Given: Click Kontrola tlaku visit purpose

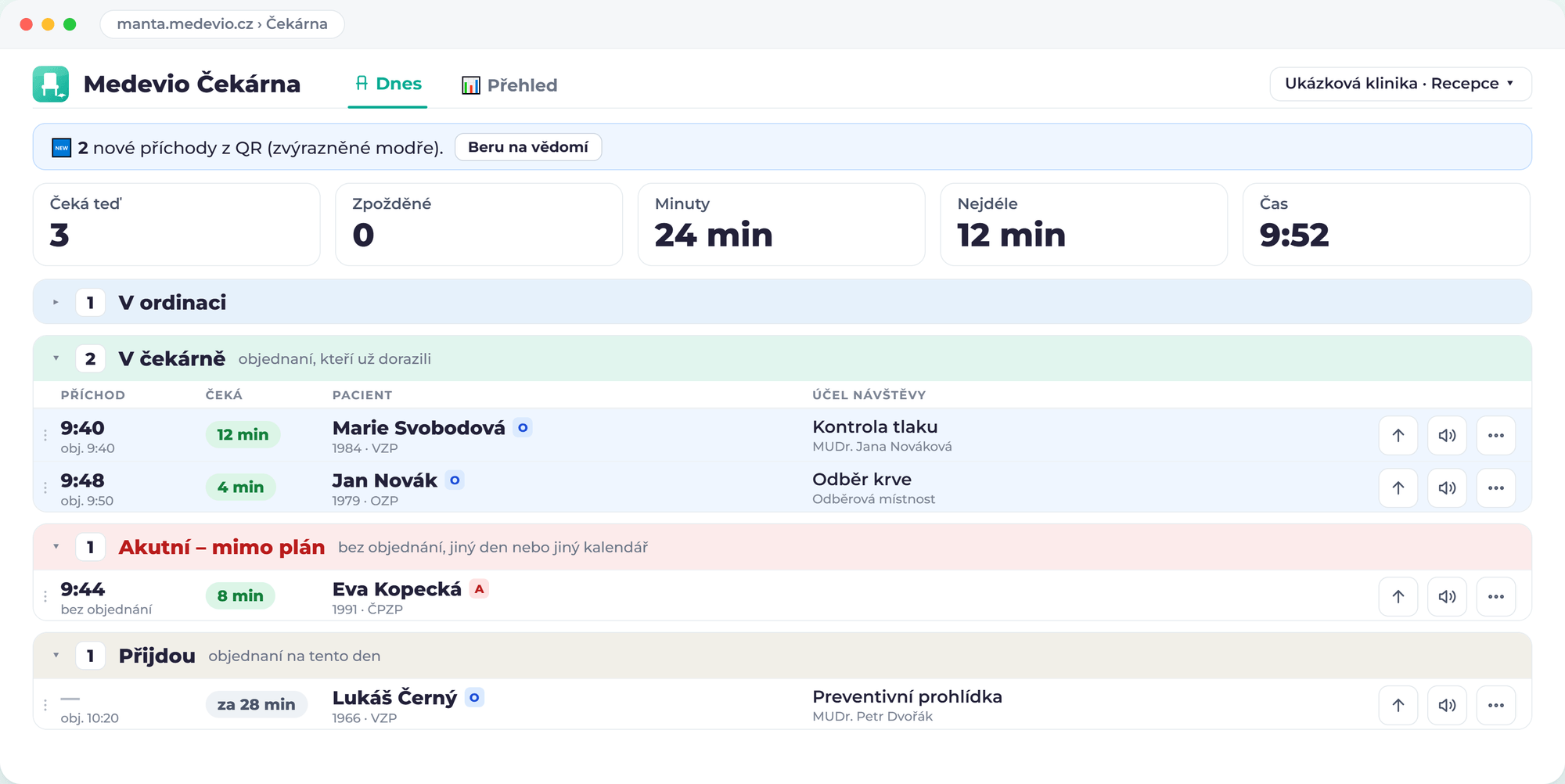Looking at the screenshot, I should 875,427.
